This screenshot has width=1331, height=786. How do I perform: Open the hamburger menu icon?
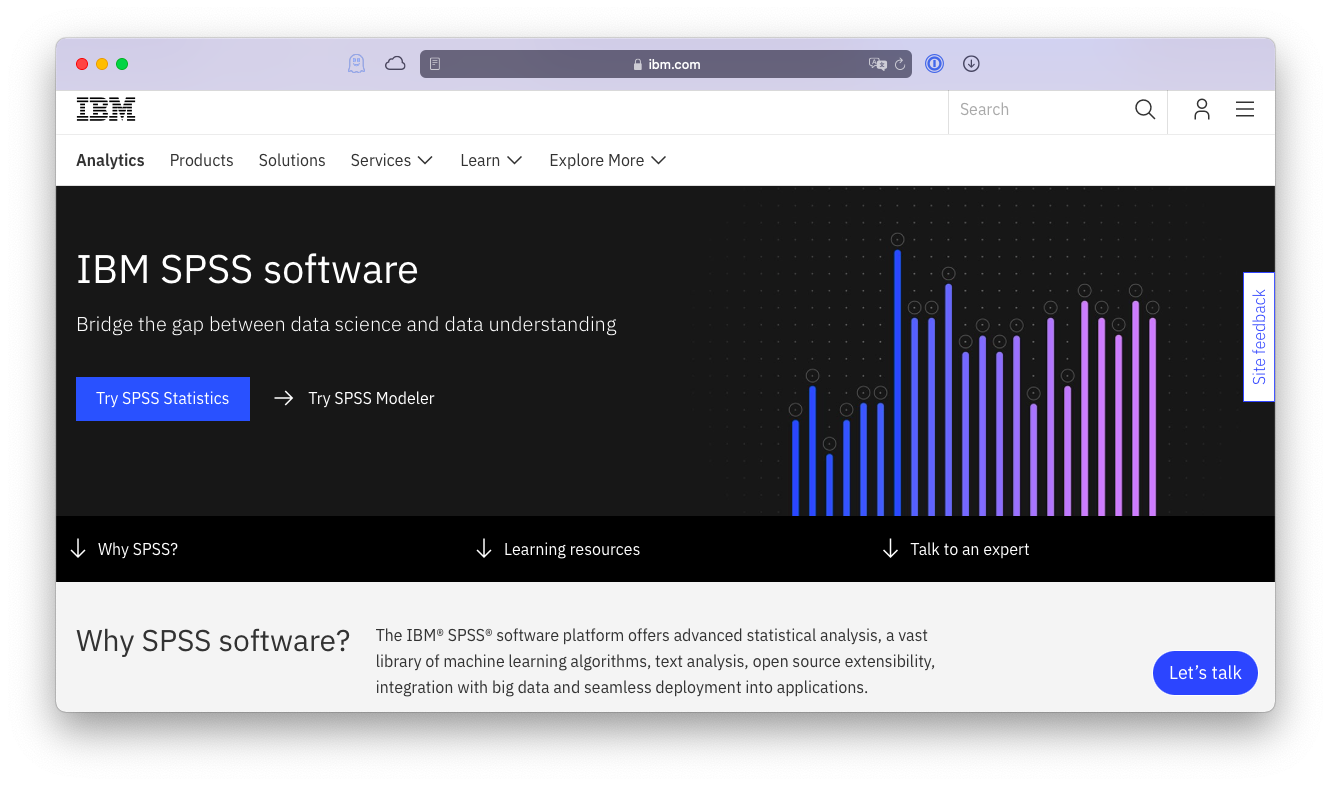click(x=1245, y=110)
